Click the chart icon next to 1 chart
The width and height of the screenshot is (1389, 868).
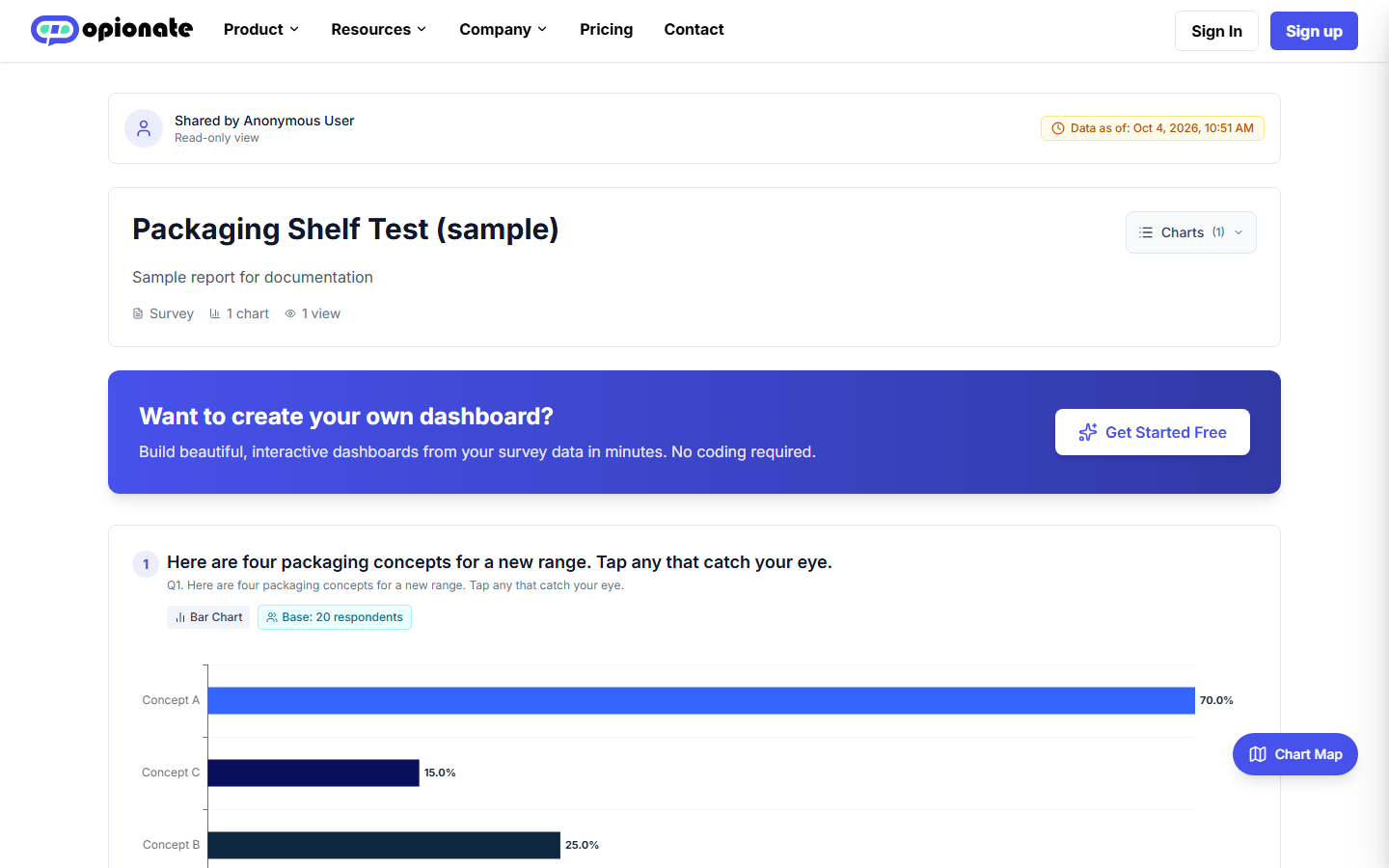215,313
